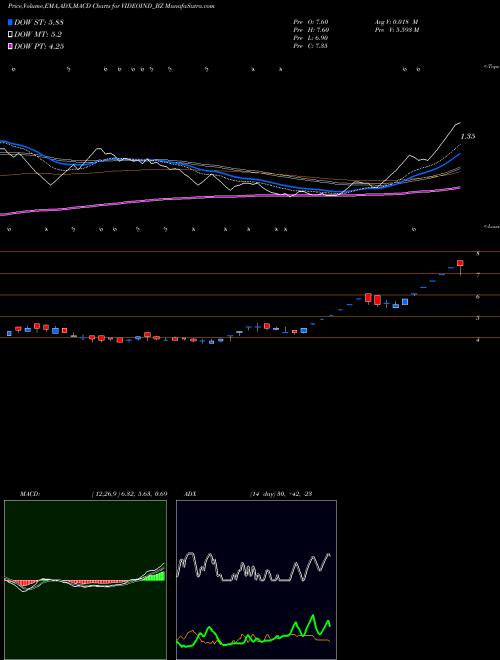The height and width of the screenshot is (660, 500).
Task: Click price axis label 7
Action: pos(478,275)
